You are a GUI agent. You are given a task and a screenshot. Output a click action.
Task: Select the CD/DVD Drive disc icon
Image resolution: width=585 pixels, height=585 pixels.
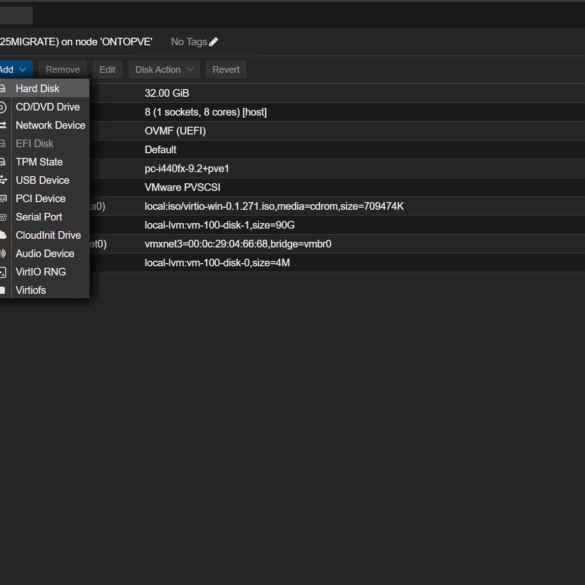pos(3,107)
